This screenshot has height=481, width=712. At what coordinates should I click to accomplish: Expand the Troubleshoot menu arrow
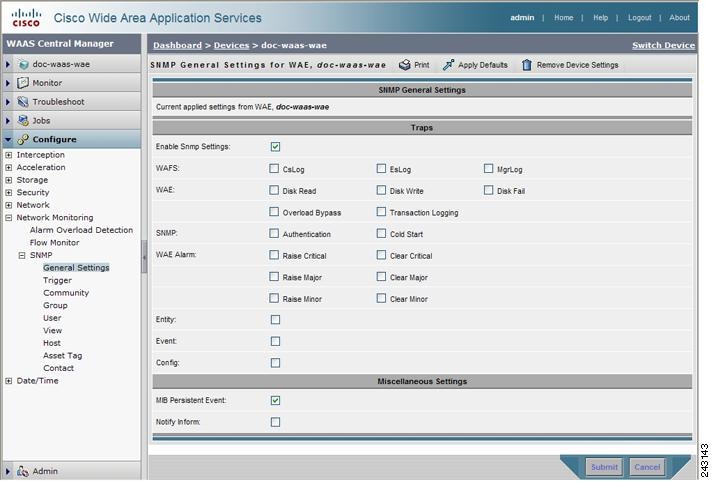coord(8,102)
